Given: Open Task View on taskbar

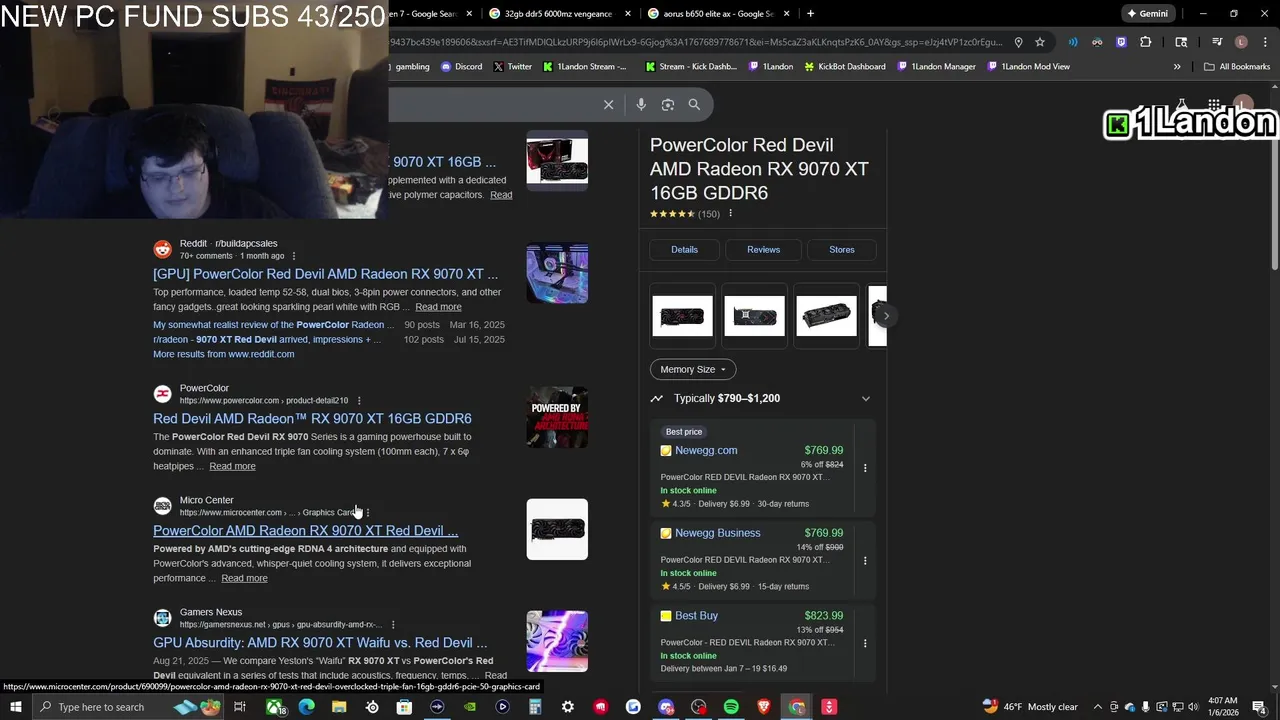Looking at the screenshot, I should tap(240, 707).
